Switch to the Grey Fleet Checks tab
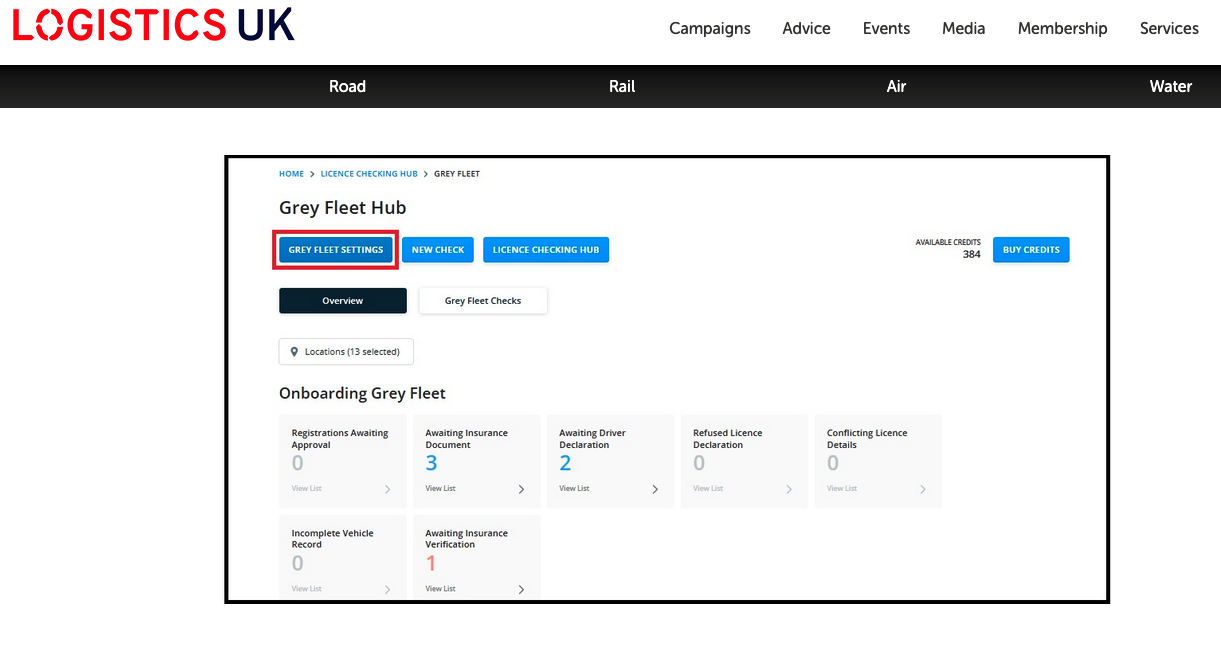The width and height of the screenshot is (1221, 647). [483, 301]
